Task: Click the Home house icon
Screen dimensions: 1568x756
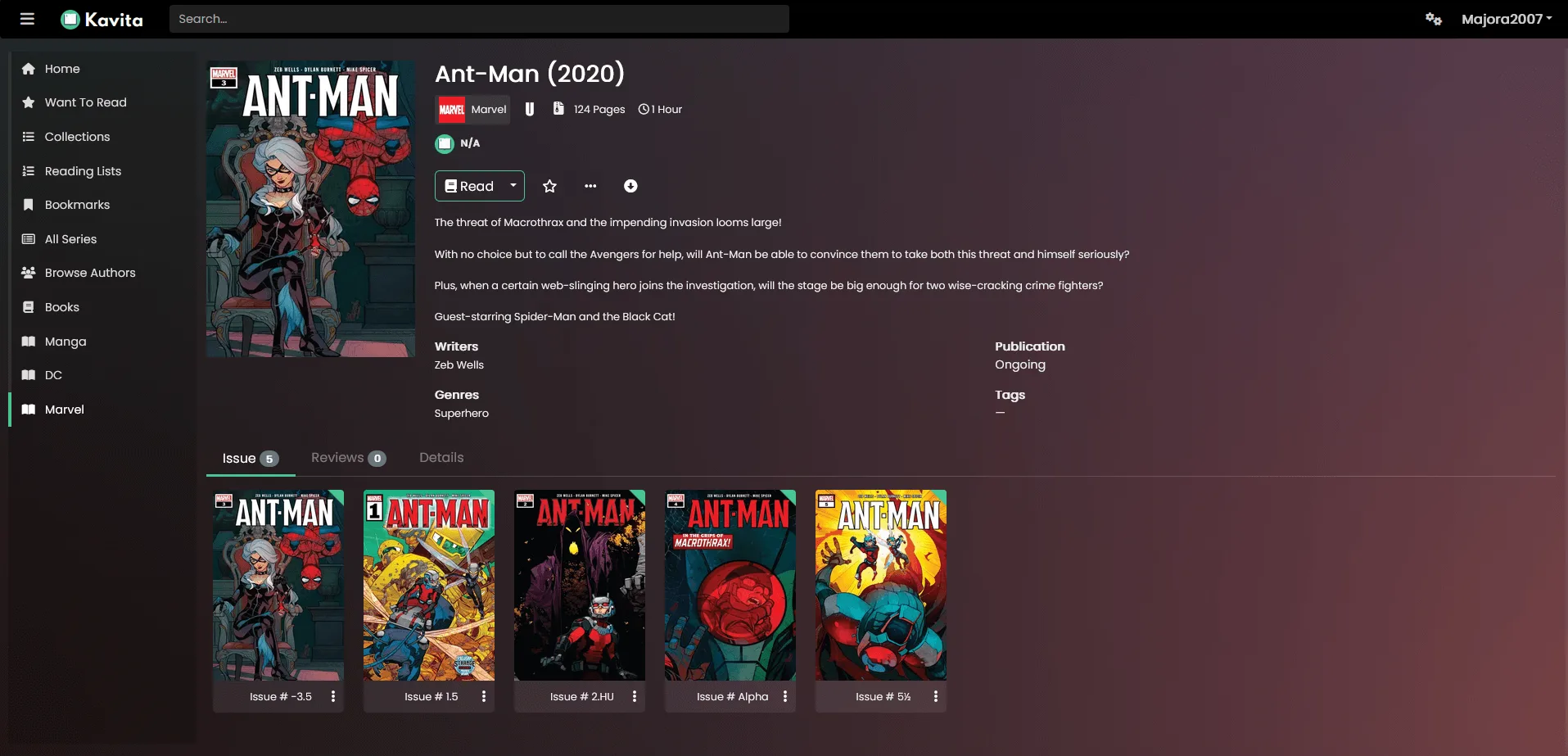Action: [29, 69]
